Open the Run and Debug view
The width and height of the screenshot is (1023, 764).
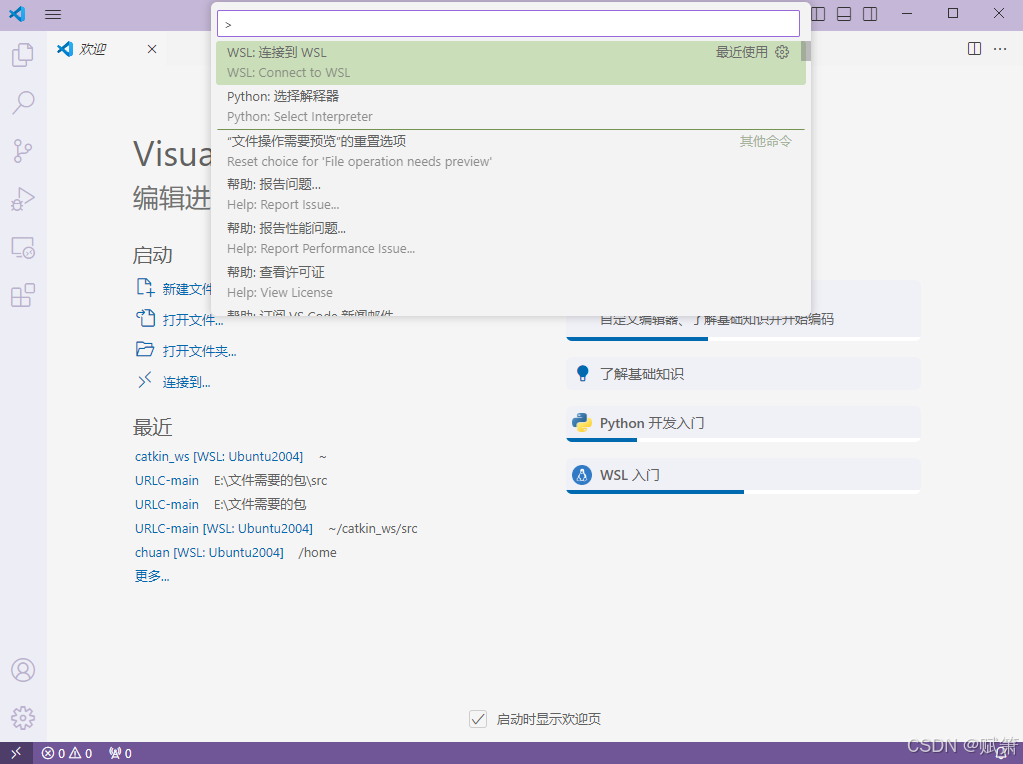click(x=23, y=199)
